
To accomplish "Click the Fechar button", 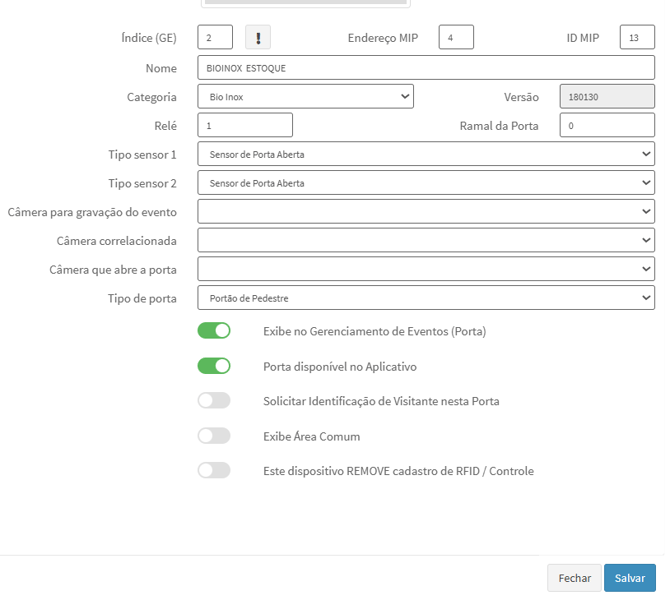I will 574,578.
